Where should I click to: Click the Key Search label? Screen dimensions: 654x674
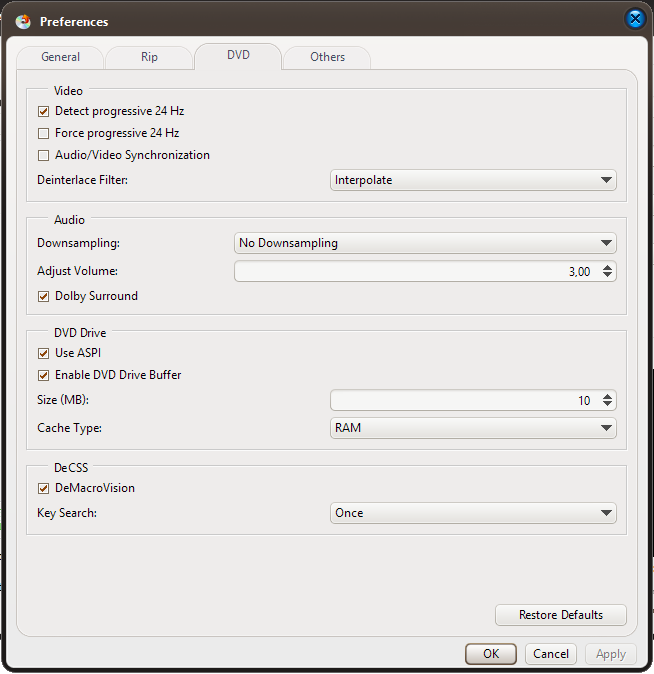click(67, 513)
